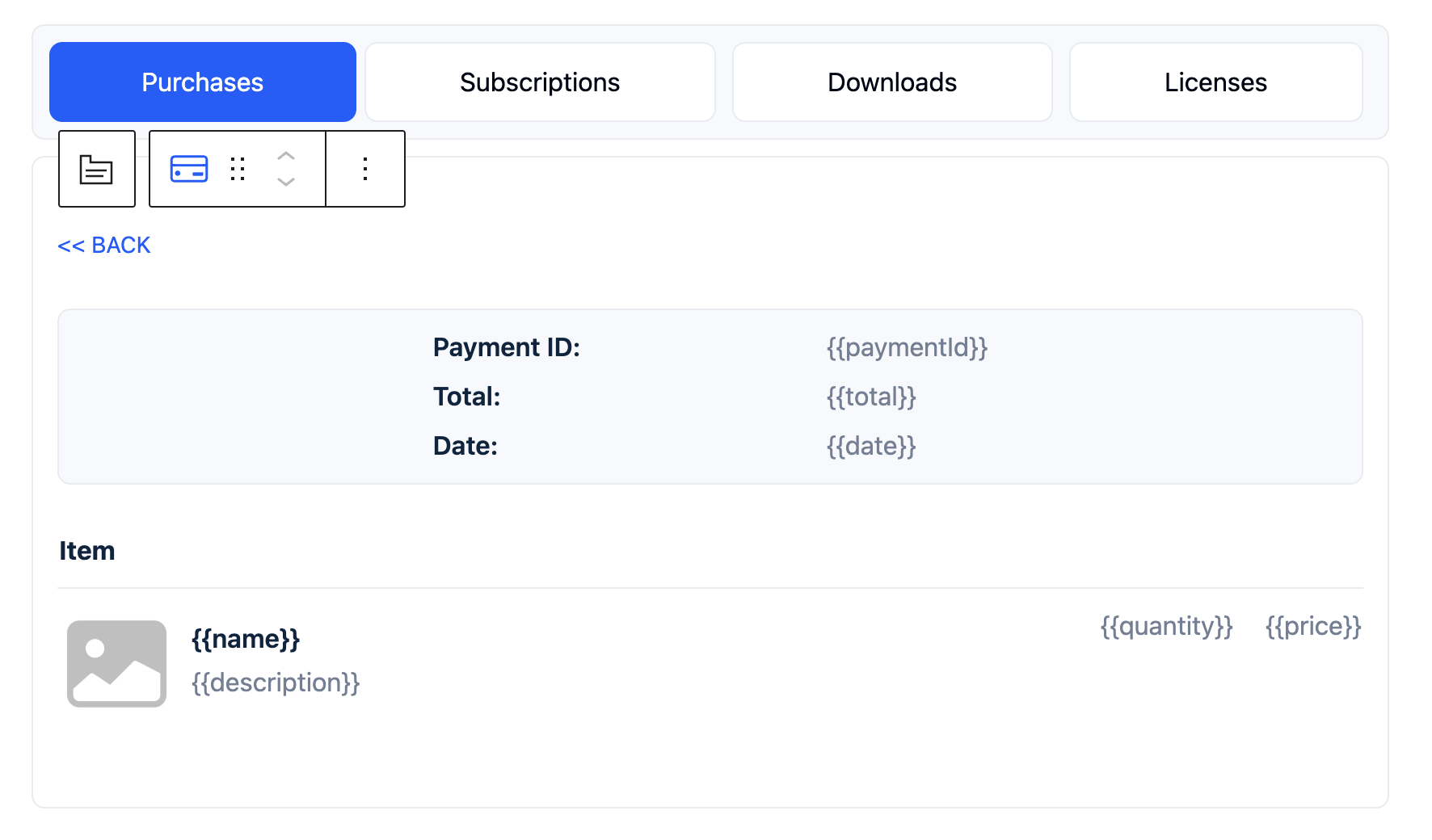Click the credit card payment block icon

188,169
